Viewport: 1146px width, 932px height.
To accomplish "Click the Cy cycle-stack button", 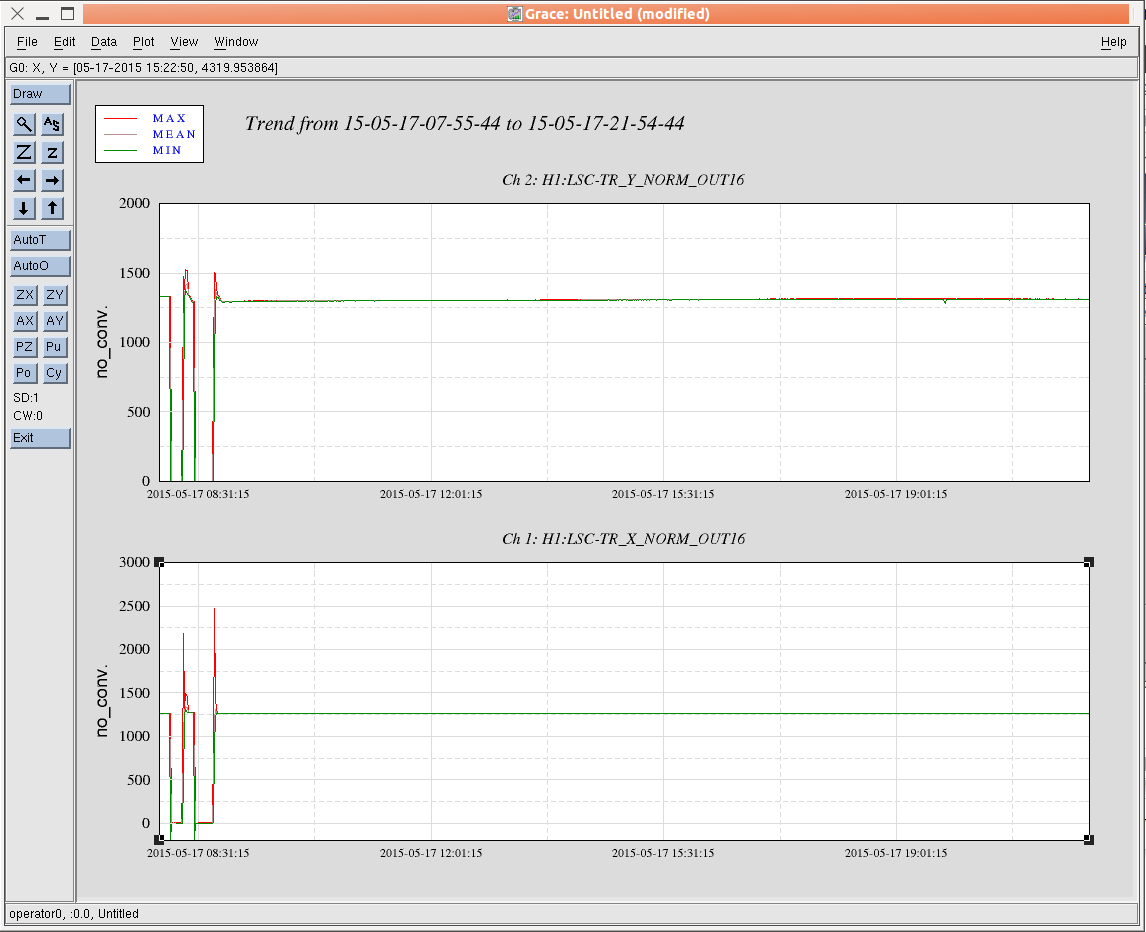I will (x=55, y=373).
